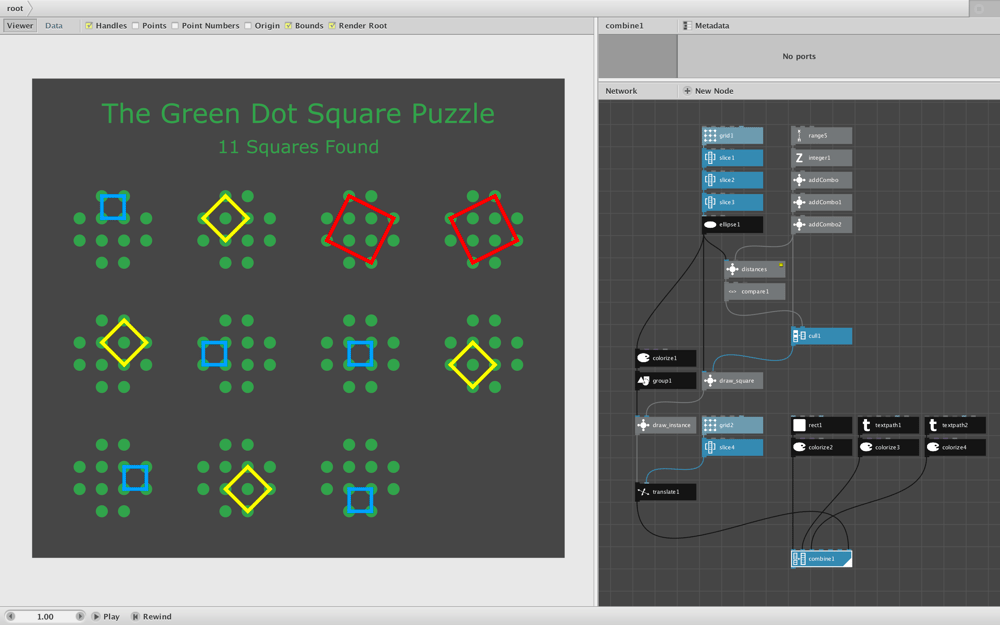Select the compare1 node
The height and width of the screenshot is (625, 1000).
pos(754,291)
